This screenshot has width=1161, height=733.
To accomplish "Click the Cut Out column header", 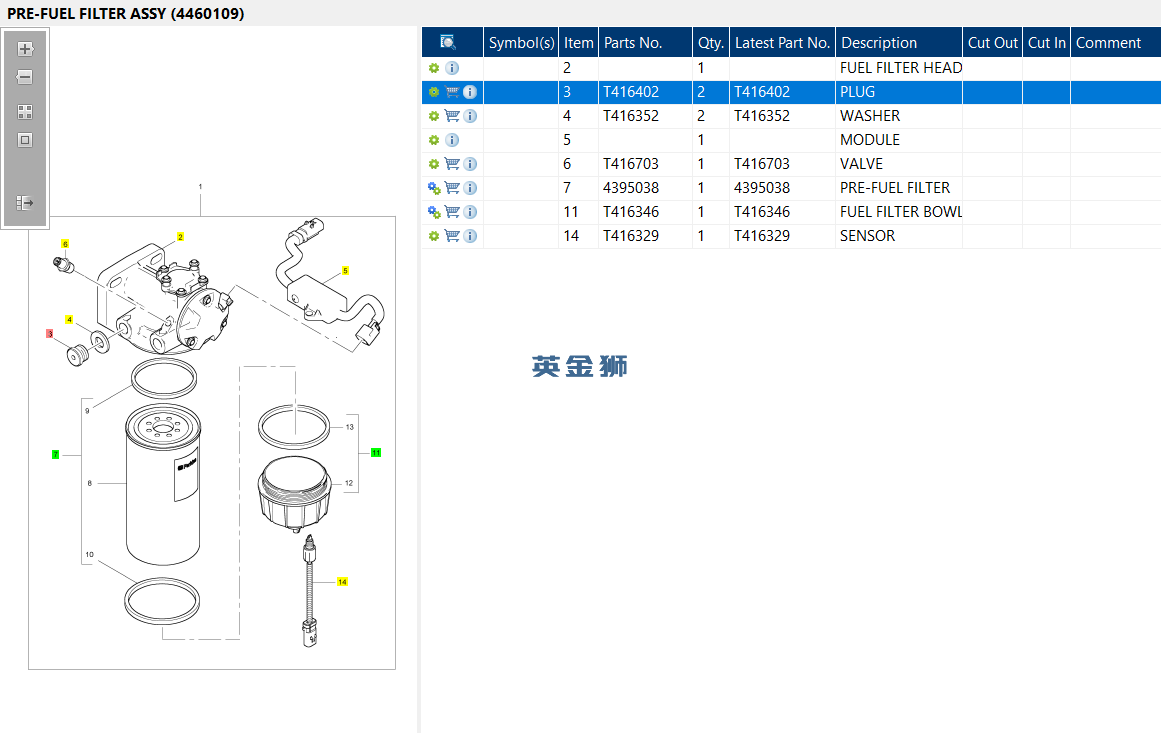I will point(992,42).
